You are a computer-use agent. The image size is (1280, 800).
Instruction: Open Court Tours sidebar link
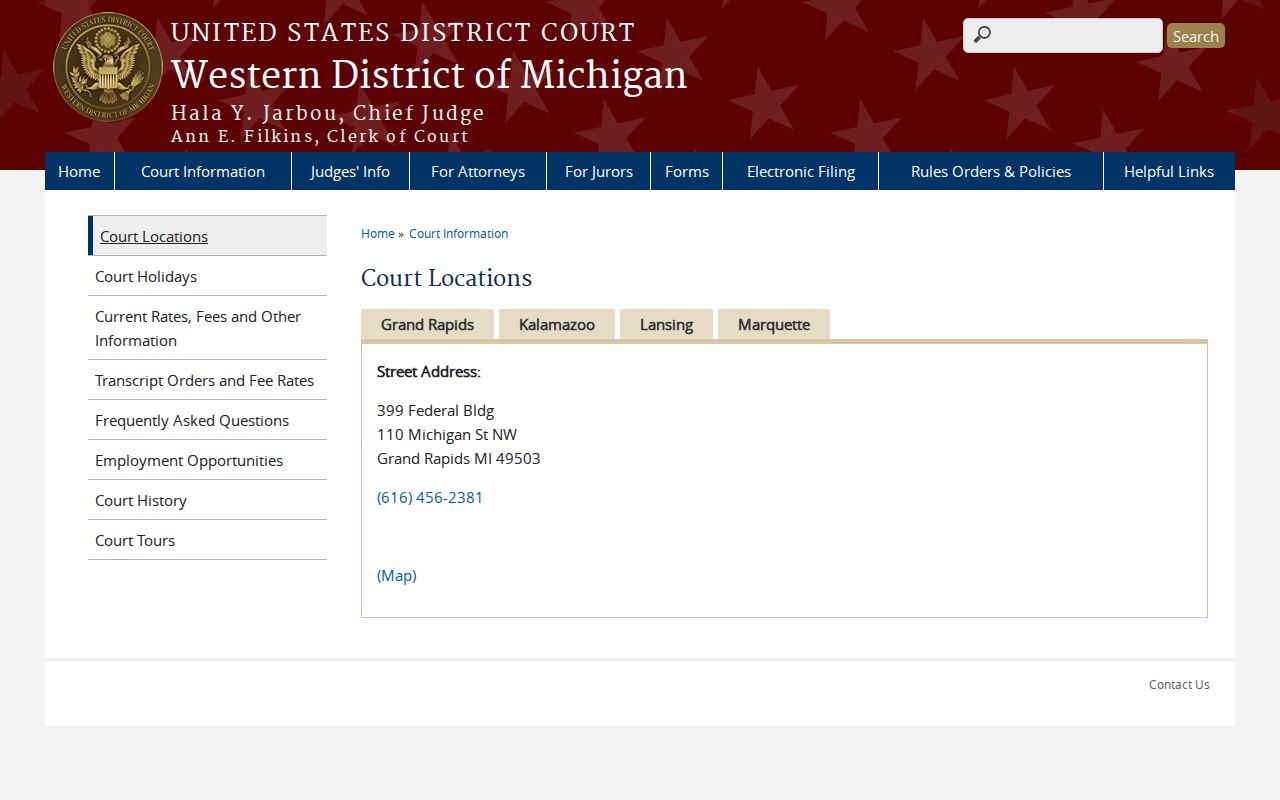point(208,540)
